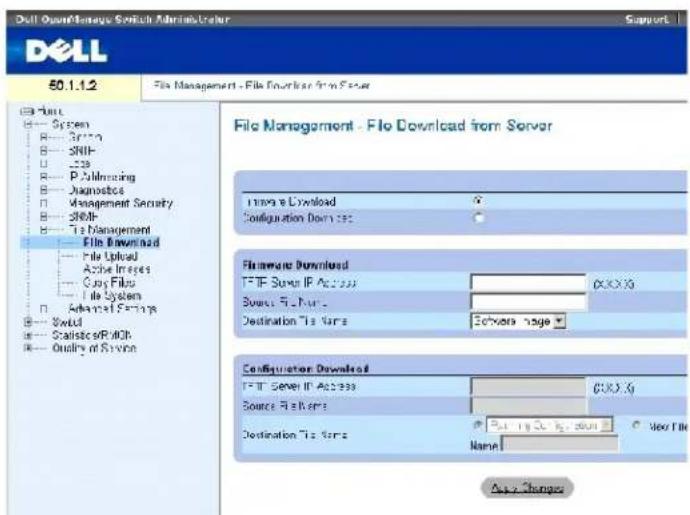
Task: Select the Running Configuration destination radio
Action: coord(477,425)
